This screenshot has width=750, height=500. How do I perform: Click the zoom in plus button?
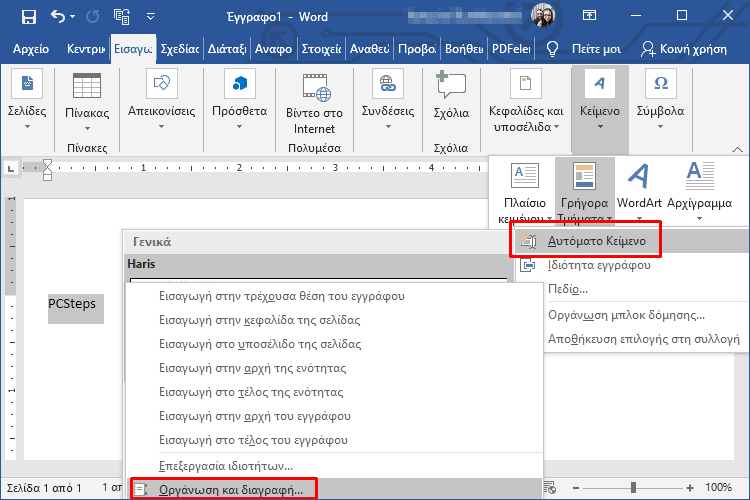coord(690,488)
